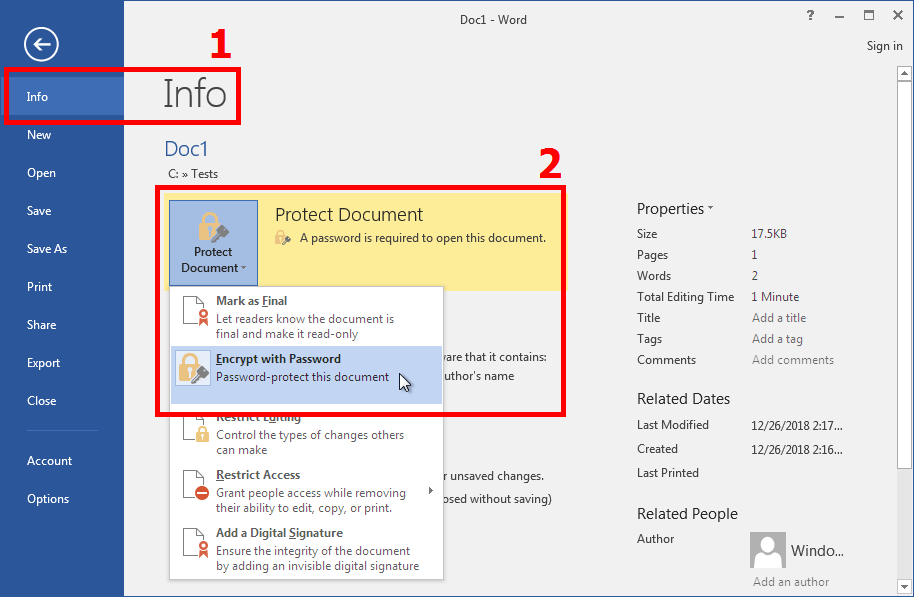Screen dimensions: 914x597
Task: Click the author avatar picture
Action: [768, 550]
